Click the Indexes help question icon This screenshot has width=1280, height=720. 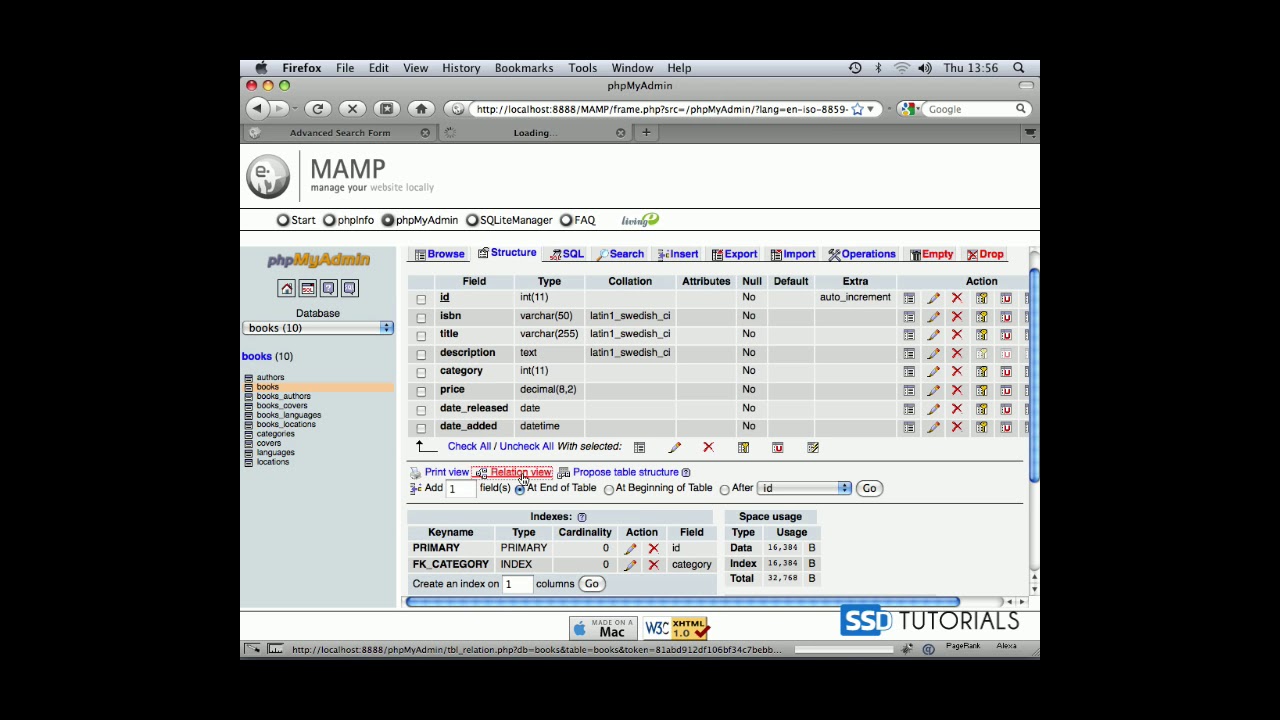click(x=582, y=517)
